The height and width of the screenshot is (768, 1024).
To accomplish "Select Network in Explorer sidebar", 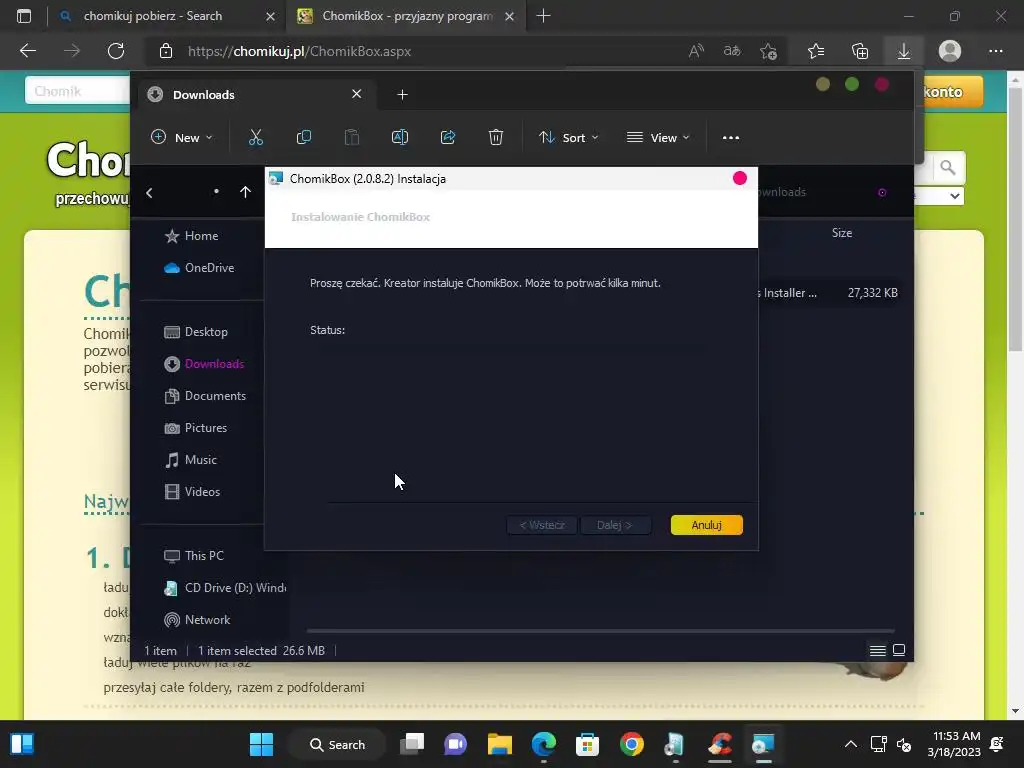I will (x=197, y=620).
